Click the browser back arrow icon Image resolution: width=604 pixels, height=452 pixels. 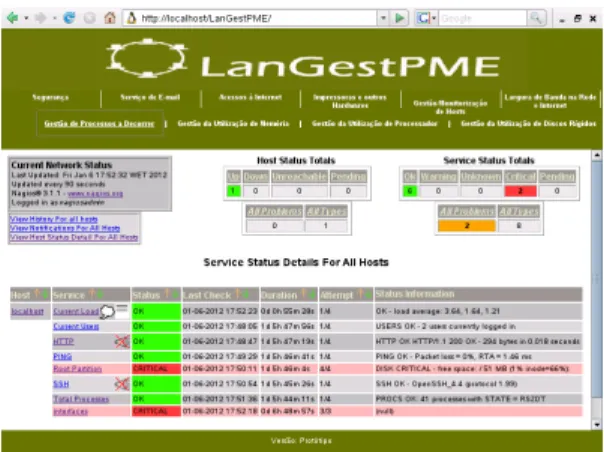(x=13, y=18)
